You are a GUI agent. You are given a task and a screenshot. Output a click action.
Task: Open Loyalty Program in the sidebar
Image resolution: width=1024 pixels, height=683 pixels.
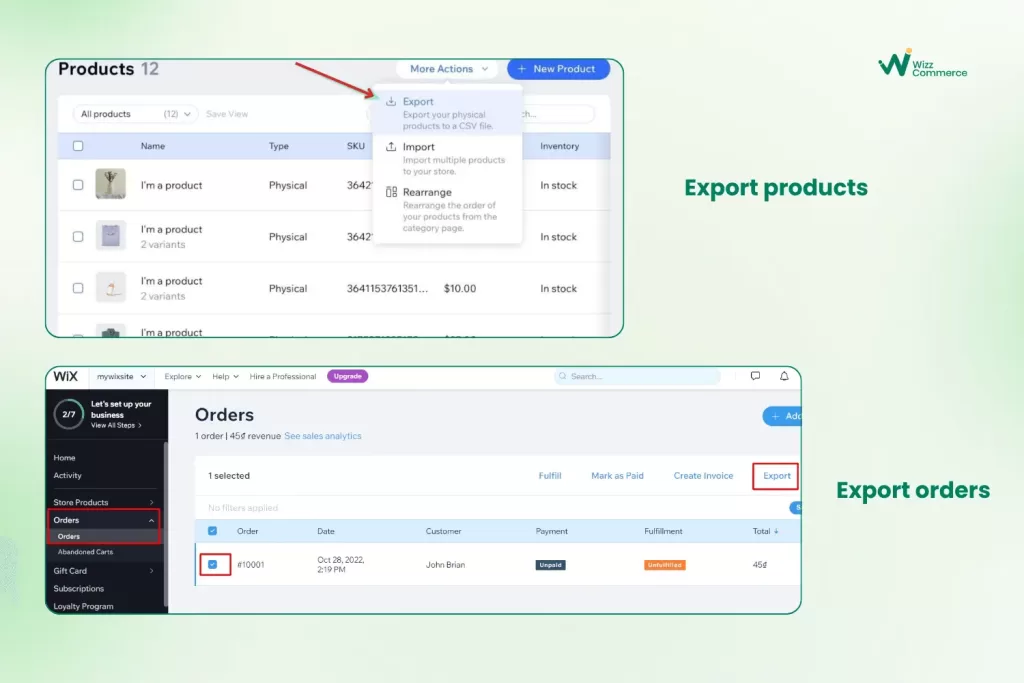tap(83, 606)
